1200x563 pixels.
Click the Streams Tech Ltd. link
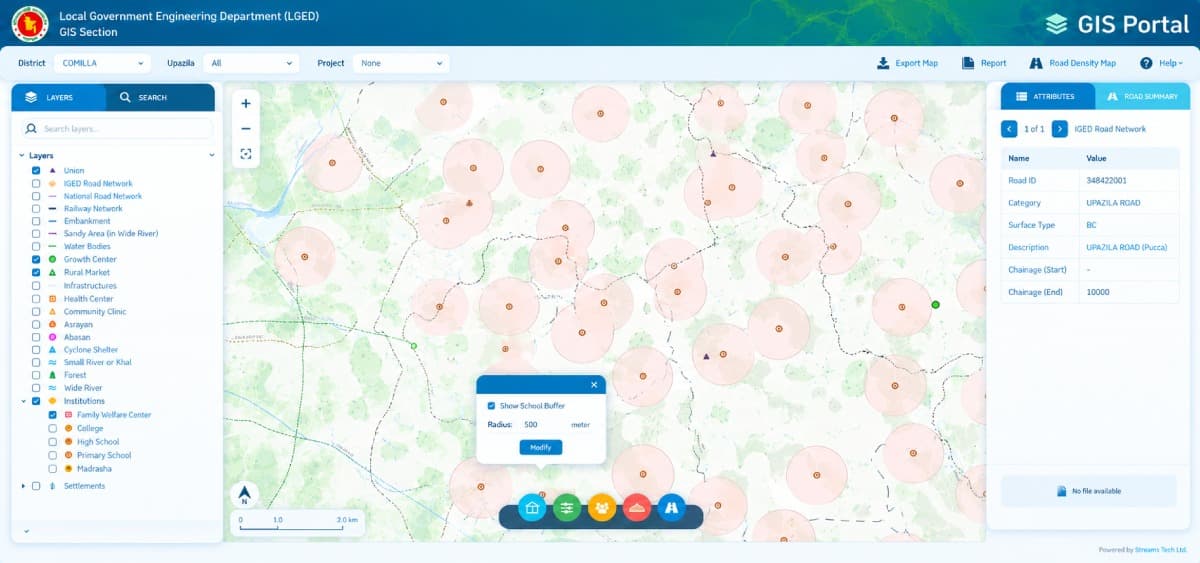click(x=1160, y=549)
